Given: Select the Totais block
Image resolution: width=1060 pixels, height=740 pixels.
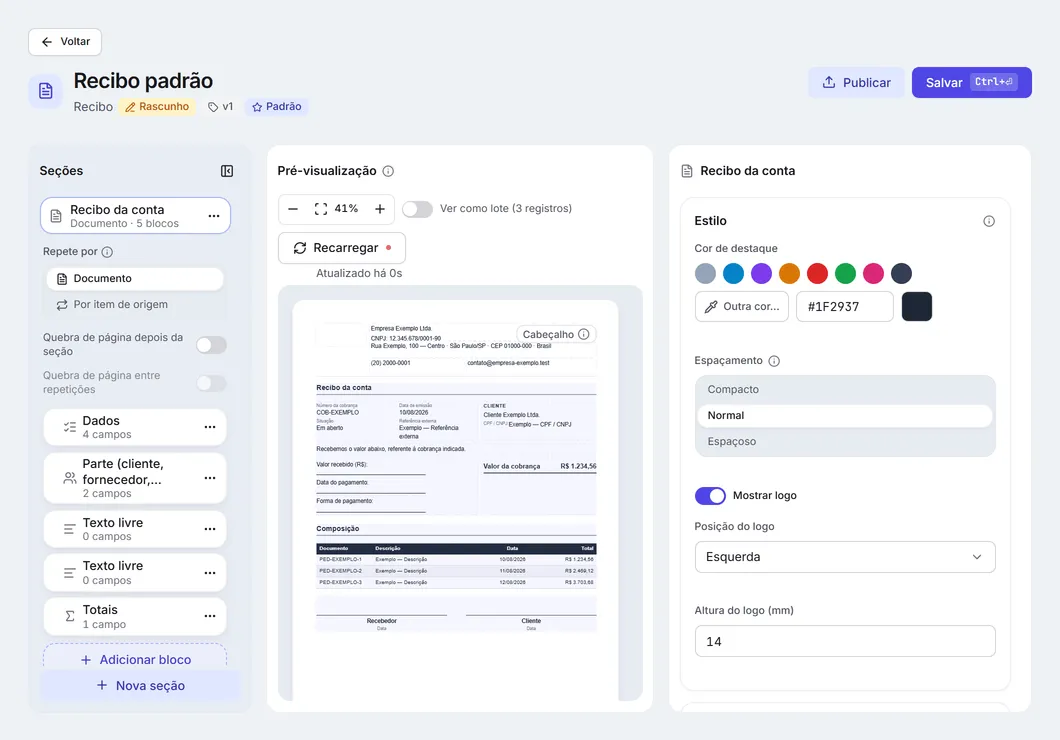Looking at the screenshot, I should tap(135, 616).
